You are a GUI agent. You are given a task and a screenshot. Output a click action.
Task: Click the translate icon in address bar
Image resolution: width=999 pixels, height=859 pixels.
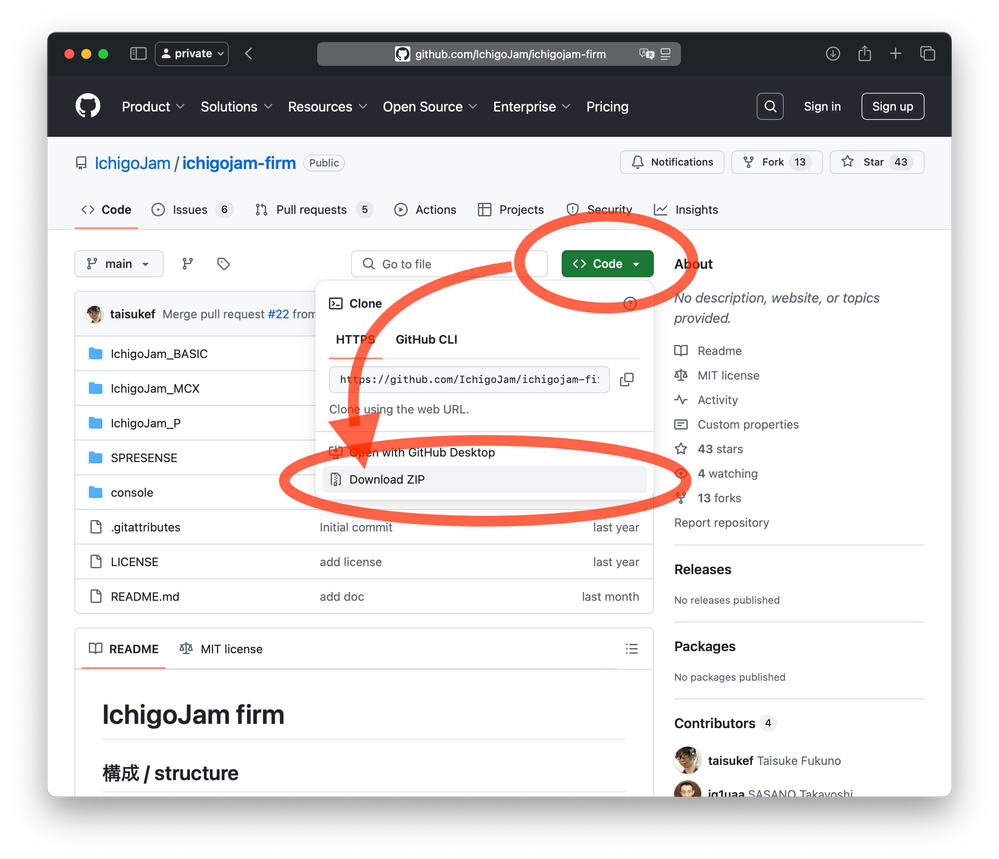coord(646,54)
